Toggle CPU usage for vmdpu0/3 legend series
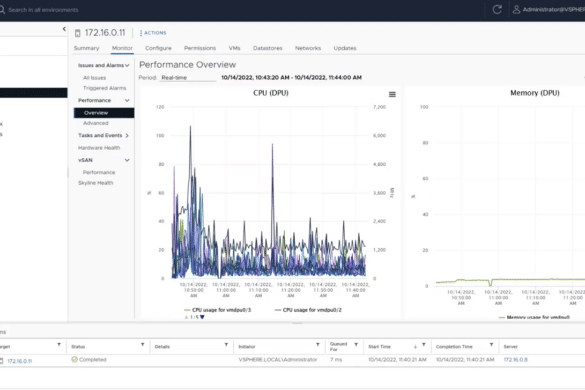The image size is (585, 390). (218, 310)
